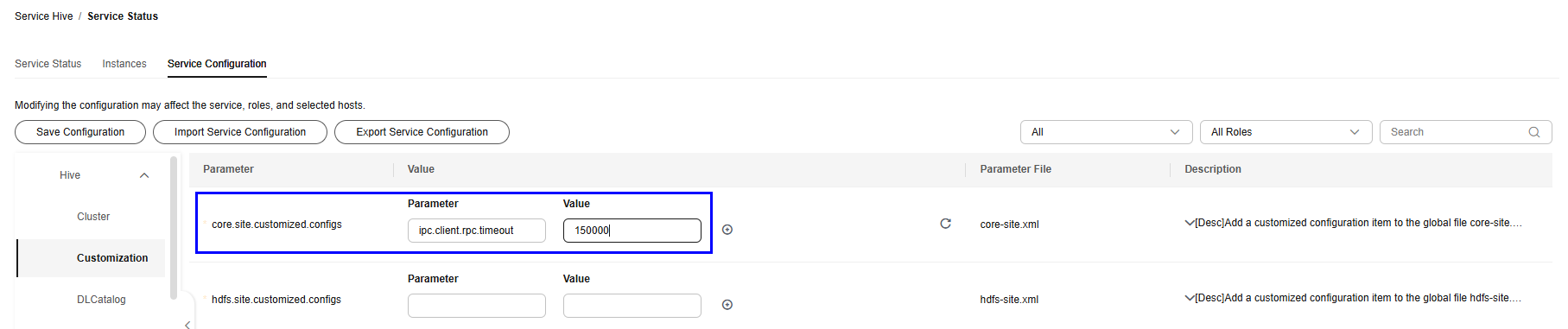Go to Service Hive breadcrumb link

coord(44,16)
